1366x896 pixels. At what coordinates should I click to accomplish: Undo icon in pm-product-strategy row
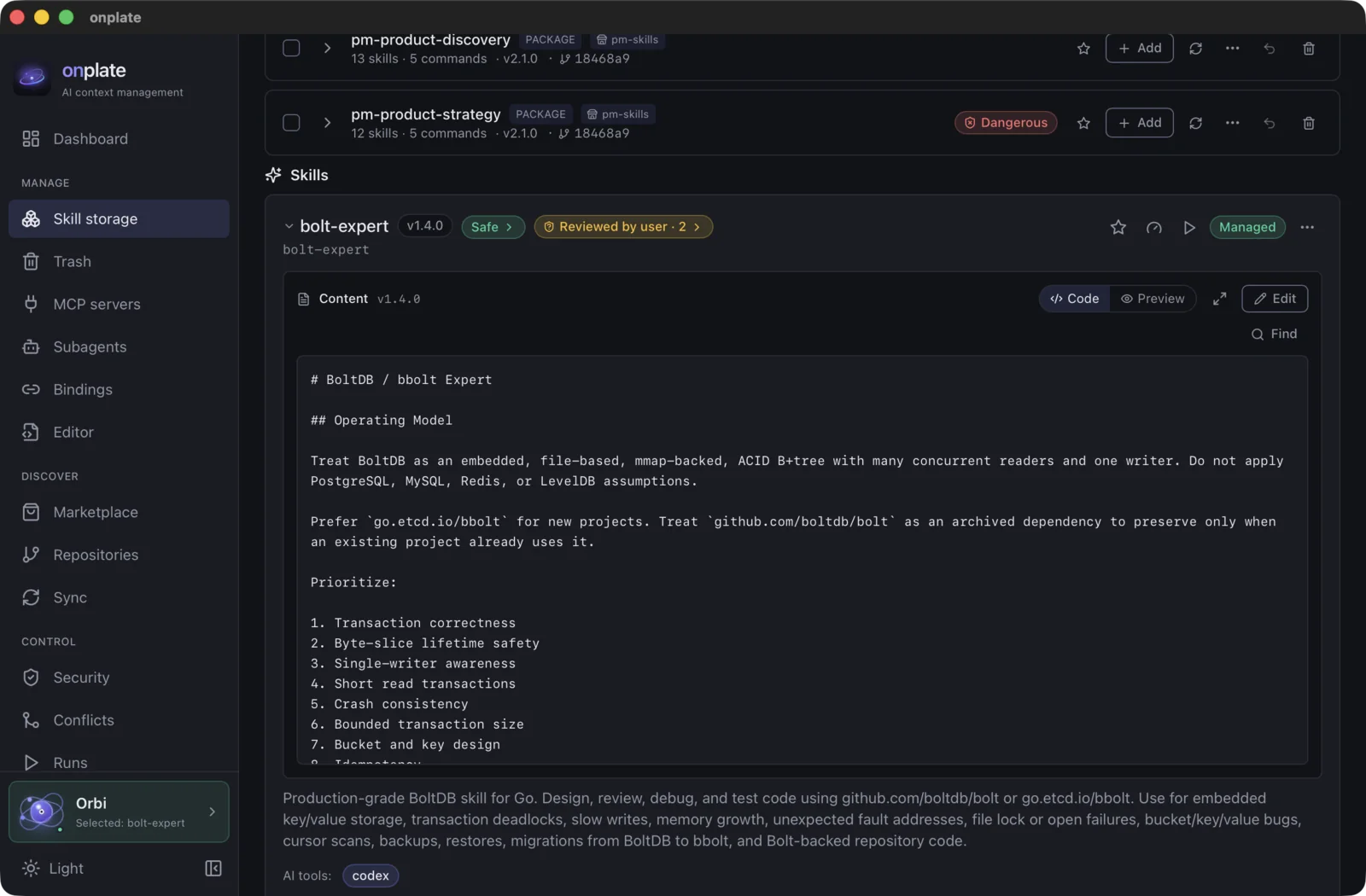coord(1270,123)
